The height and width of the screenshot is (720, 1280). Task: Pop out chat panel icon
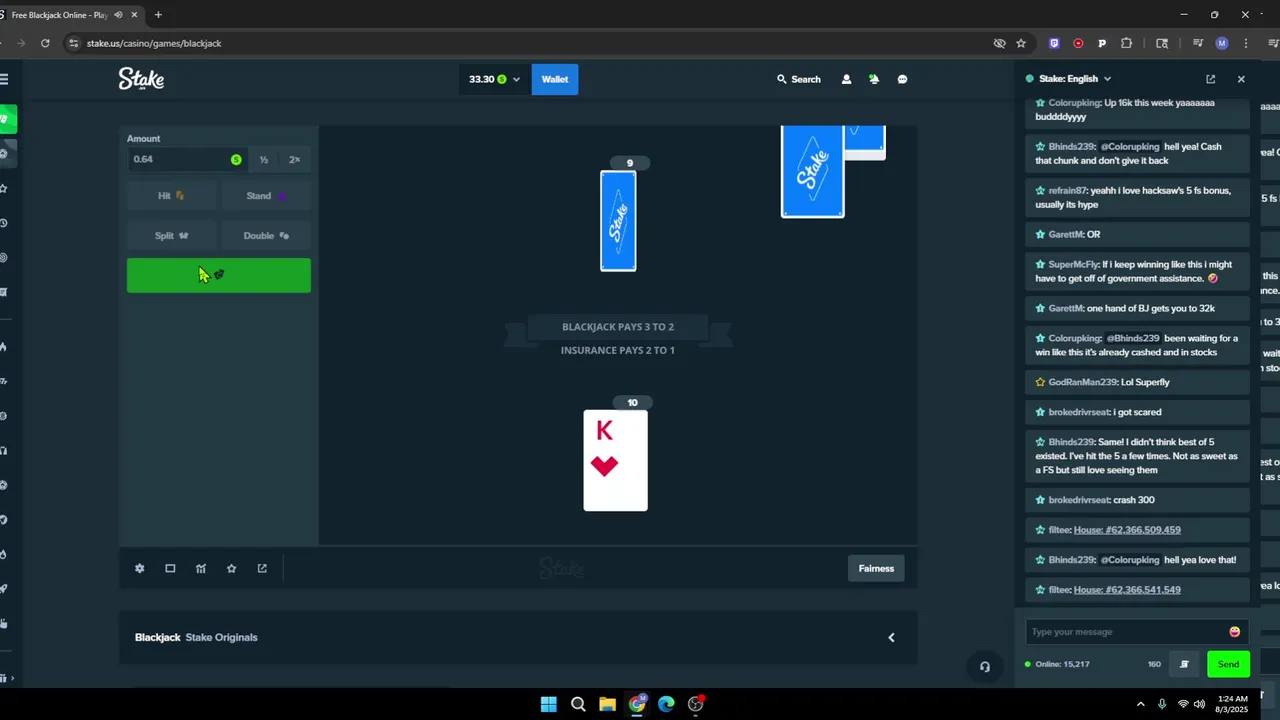tap(1210, 79)
